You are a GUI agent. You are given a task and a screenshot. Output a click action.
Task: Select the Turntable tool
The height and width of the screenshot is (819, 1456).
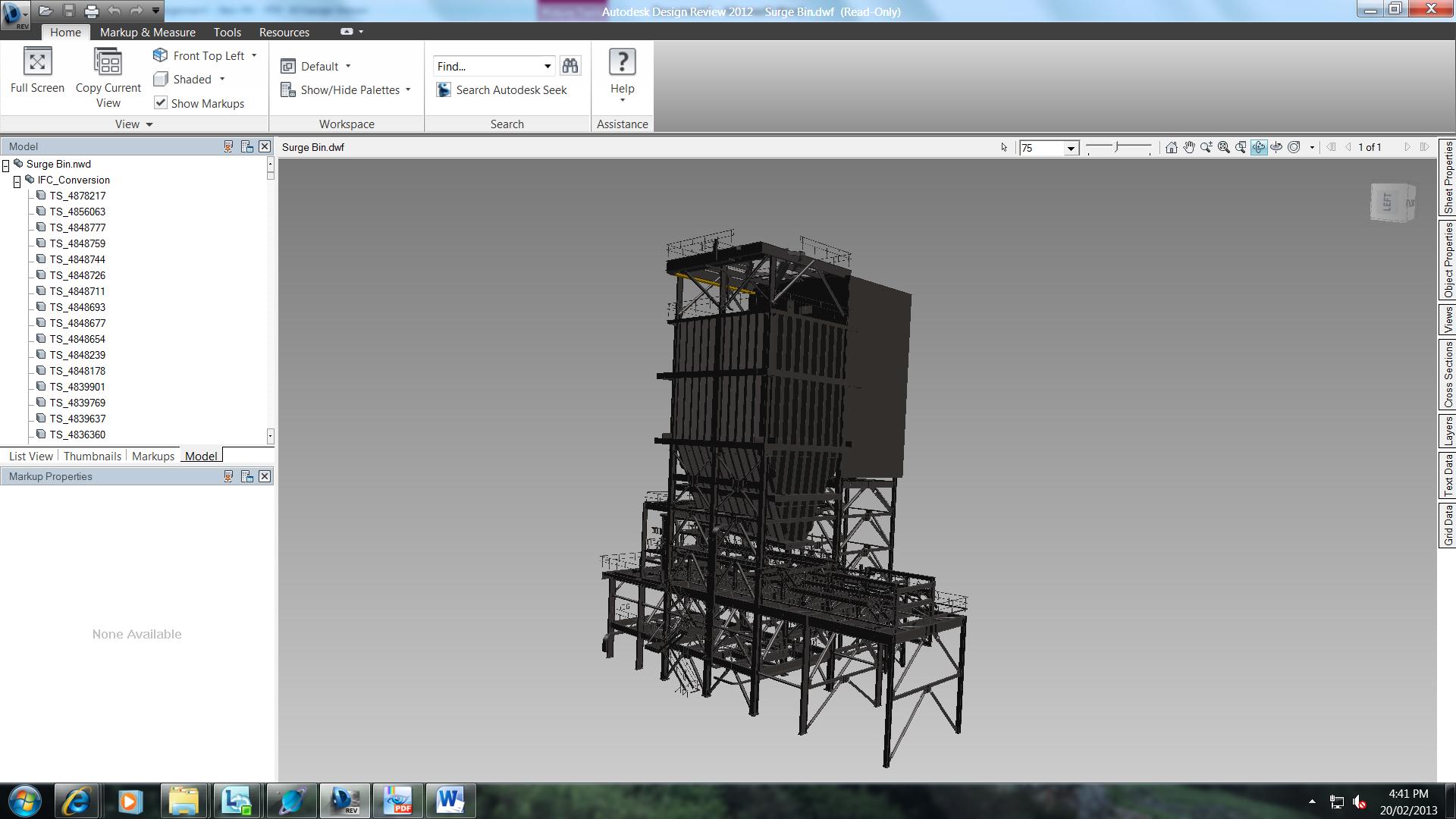pyautogui.click(x=1276, y=147)
